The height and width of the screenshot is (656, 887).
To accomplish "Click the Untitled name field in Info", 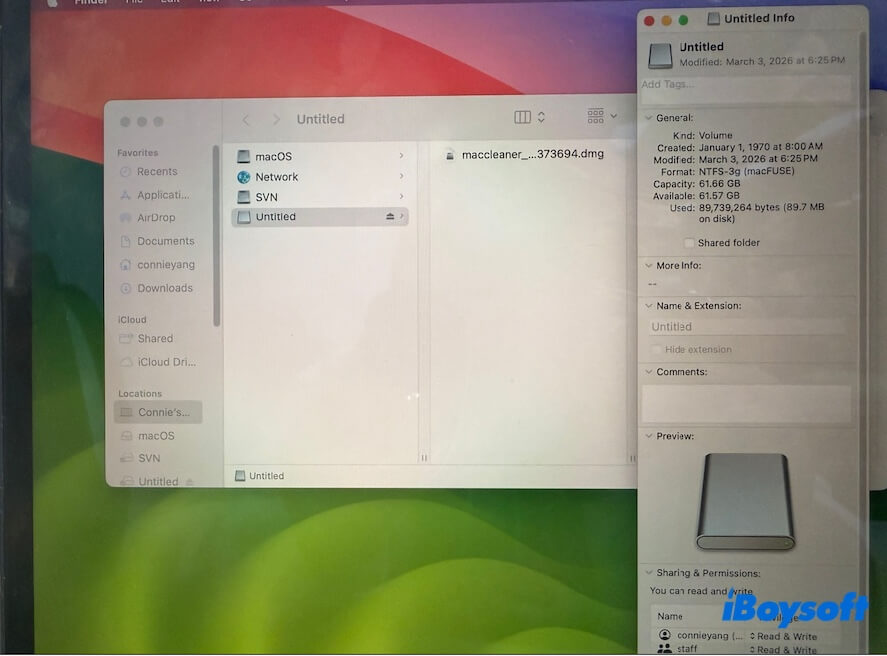I will pos(747,327).
